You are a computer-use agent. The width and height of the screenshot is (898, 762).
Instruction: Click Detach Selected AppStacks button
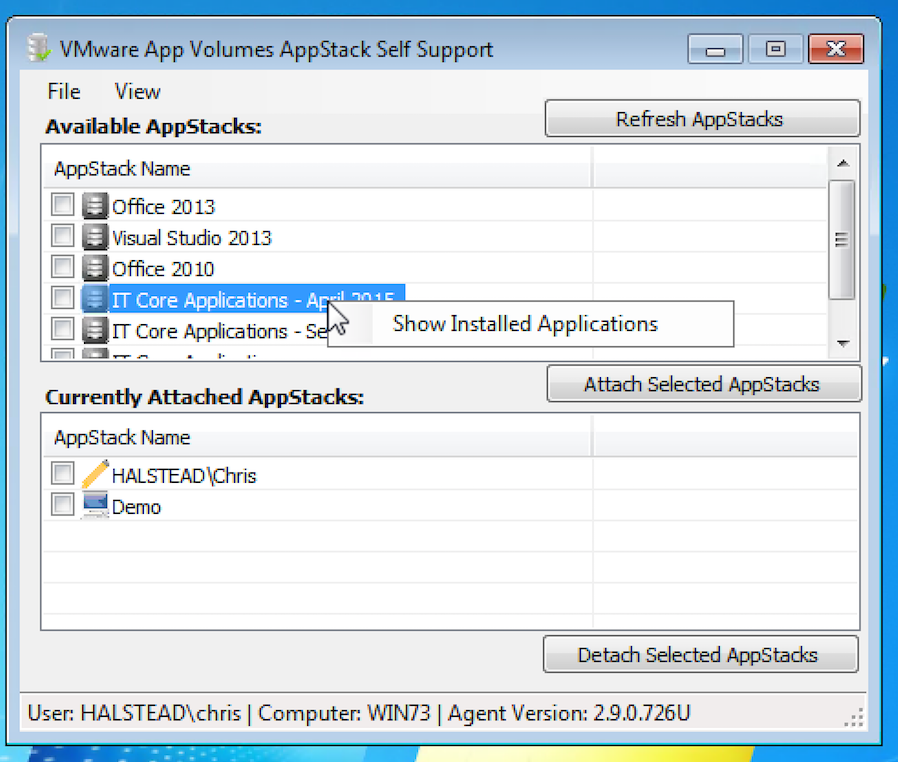point(698,655)
